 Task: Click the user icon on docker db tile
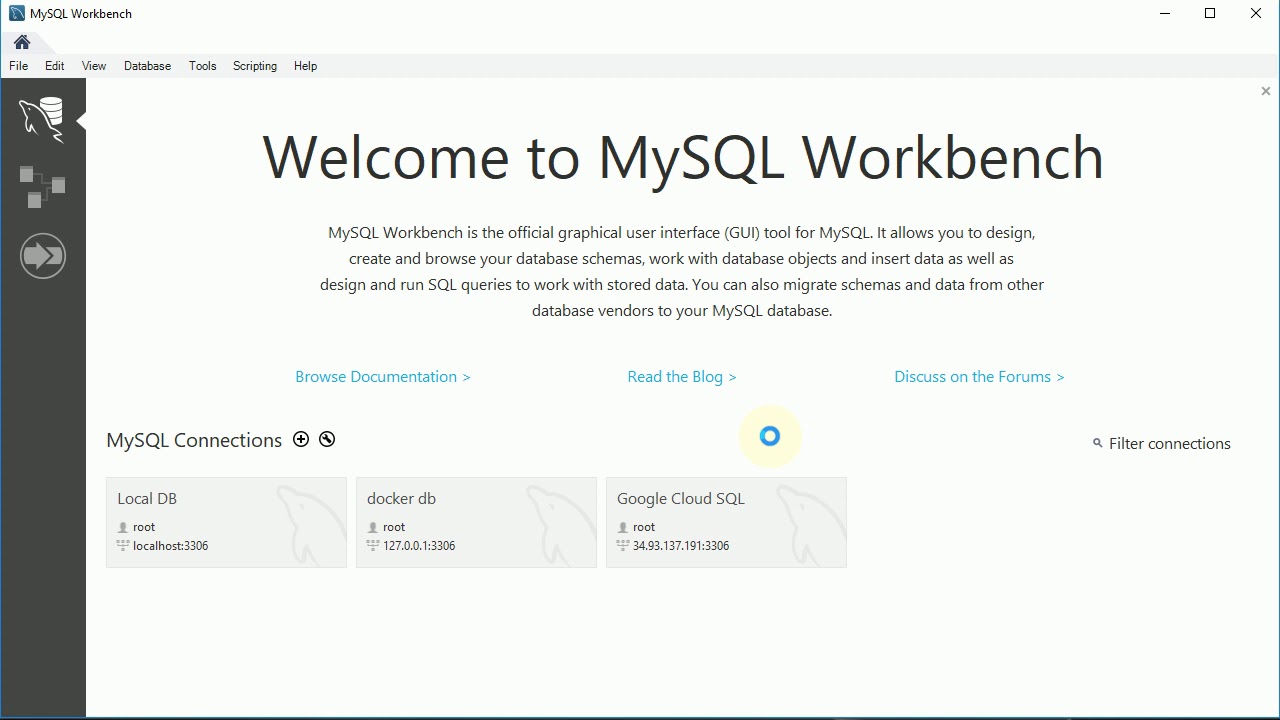click(373, 527)
